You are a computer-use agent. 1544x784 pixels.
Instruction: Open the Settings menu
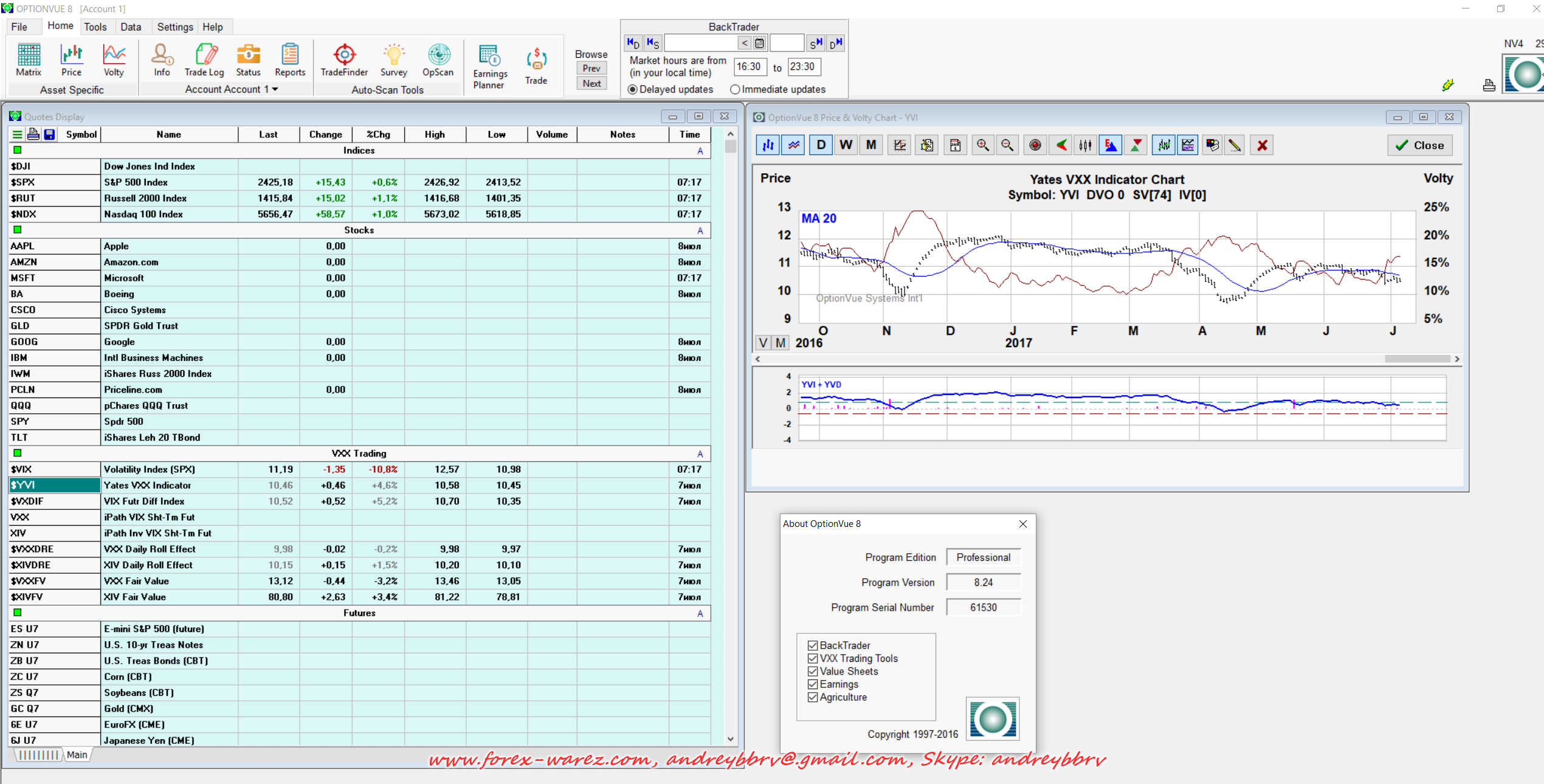[174, 27]
